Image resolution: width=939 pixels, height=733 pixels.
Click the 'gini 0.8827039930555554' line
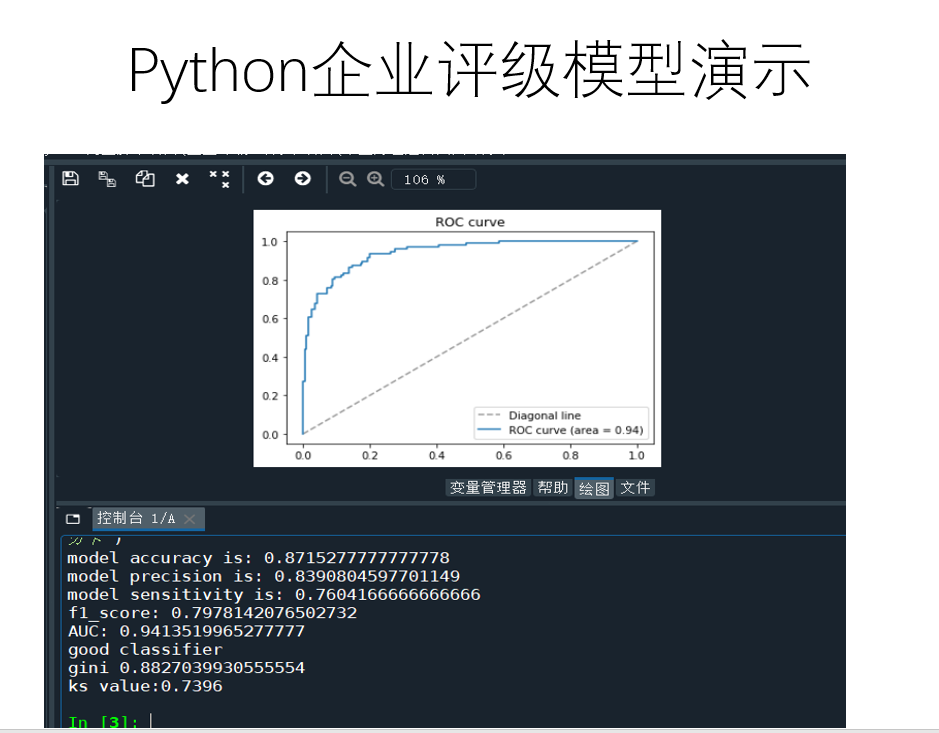tap(186, 668)
